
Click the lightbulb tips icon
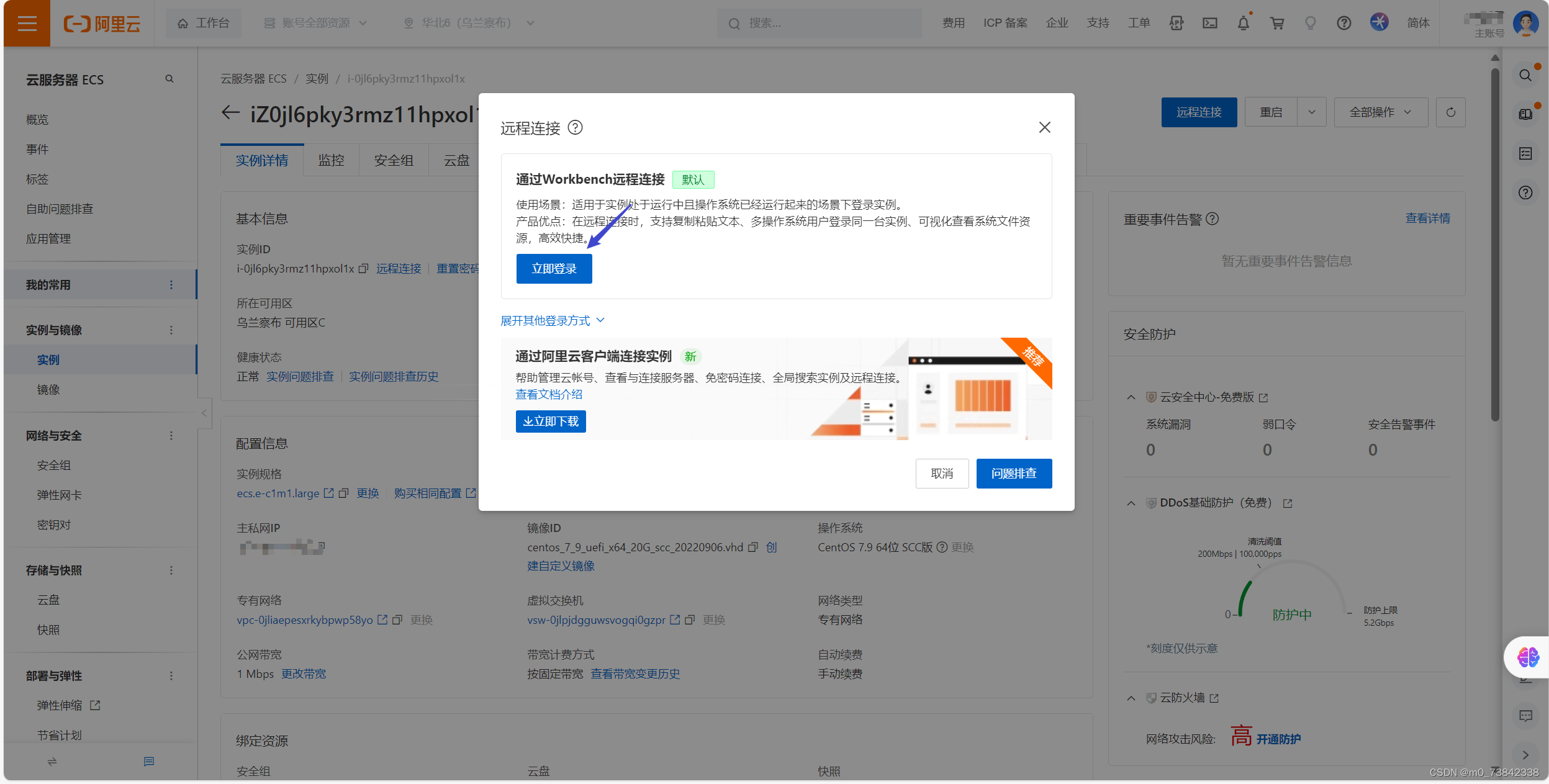point(1310,24)
